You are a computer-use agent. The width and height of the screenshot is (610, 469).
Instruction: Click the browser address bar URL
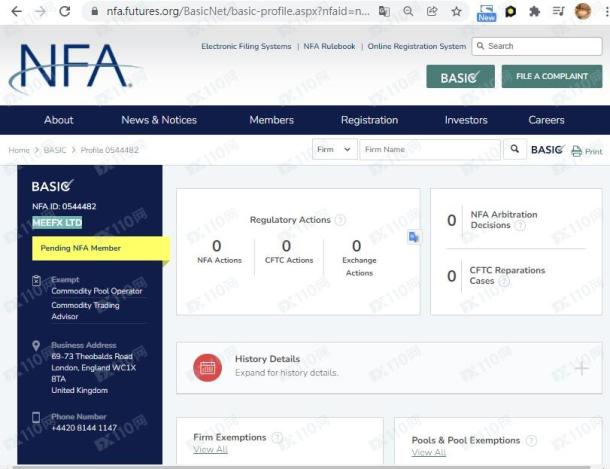tap(238, 11)
